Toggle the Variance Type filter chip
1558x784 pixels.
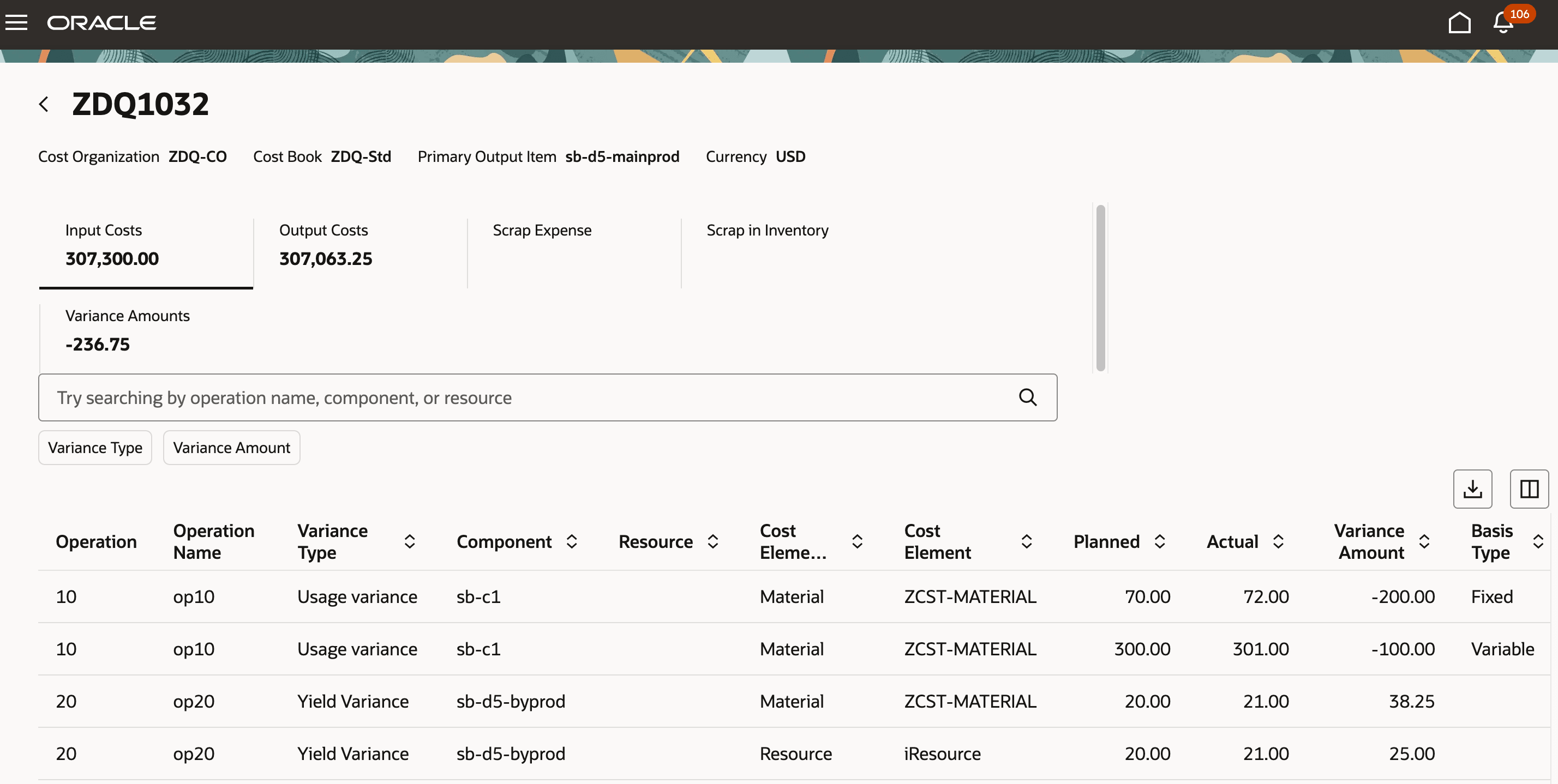(x=94, y=447)
